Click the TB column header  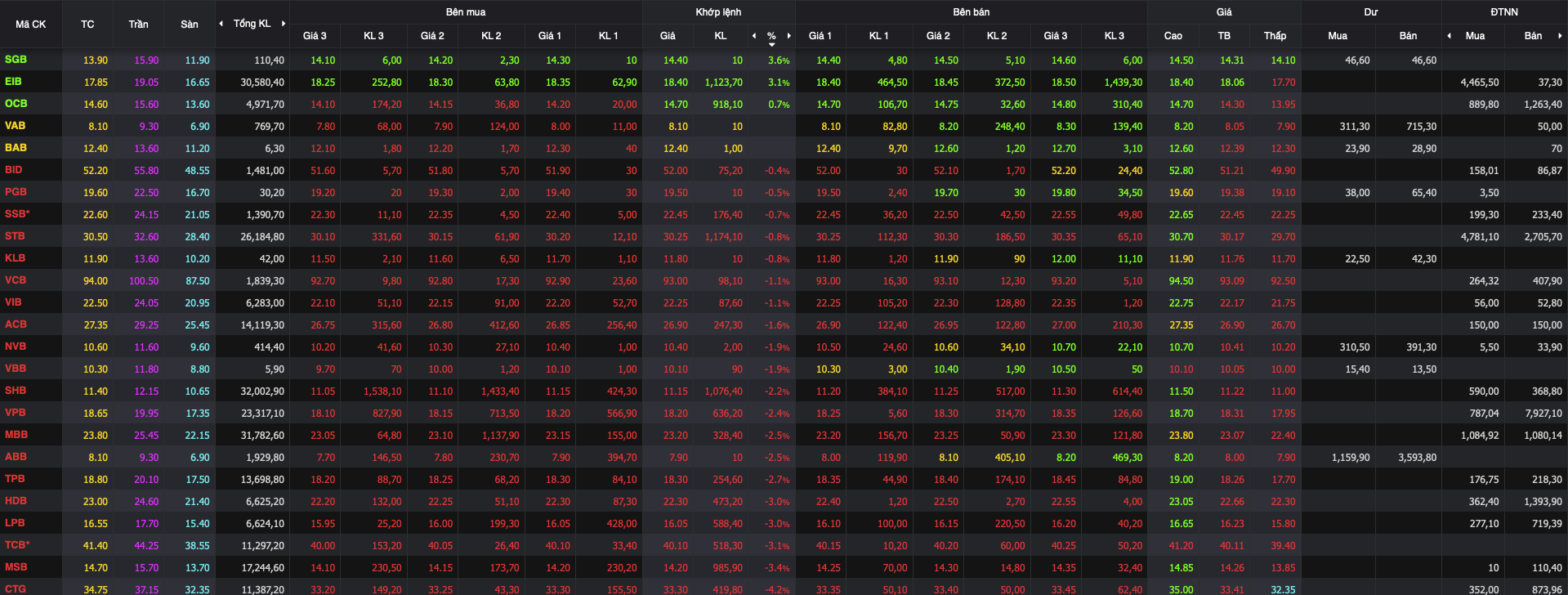[x=1224, y=36]
